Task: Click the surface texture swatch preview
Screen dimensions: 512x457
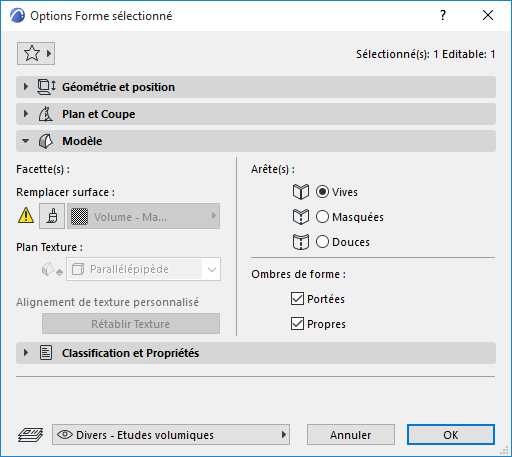Action: [79, 217]
